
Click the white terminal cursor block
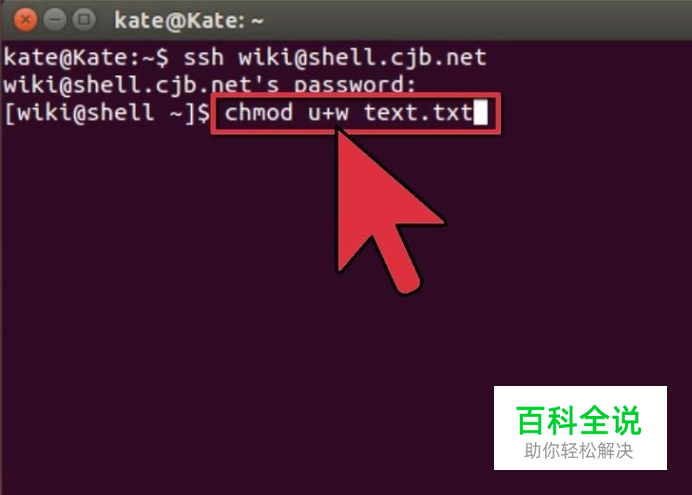click(481, 112)
